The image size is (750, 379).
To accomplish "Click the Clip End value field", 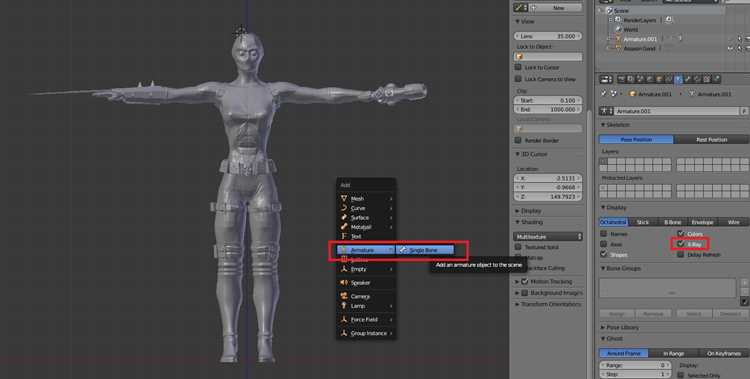I will click(x=548, y=109).
